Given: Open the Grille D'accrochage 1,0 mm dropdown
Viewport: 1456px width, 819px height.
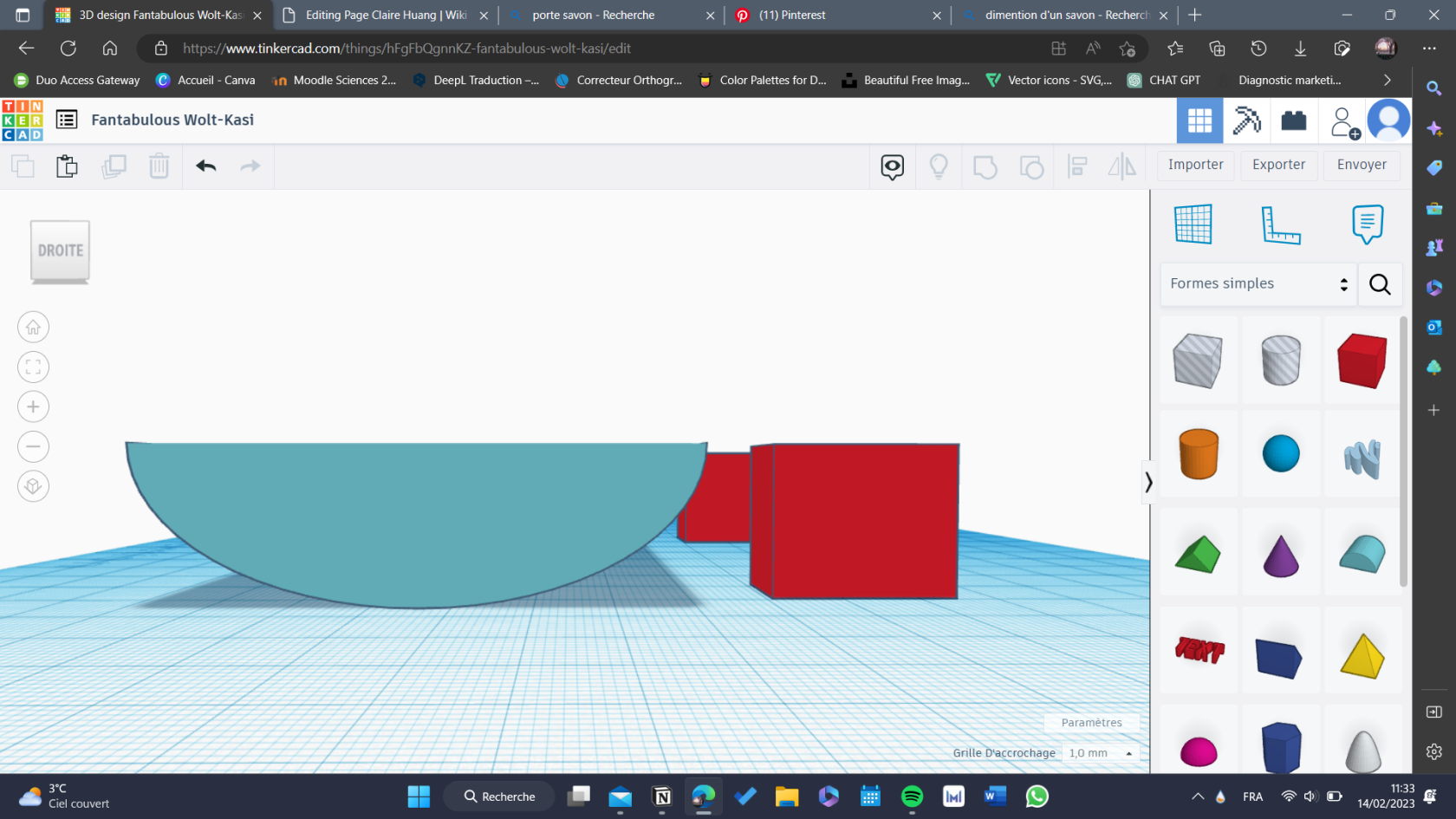Looking at the screenshot, I should [x=1101, y=753].
